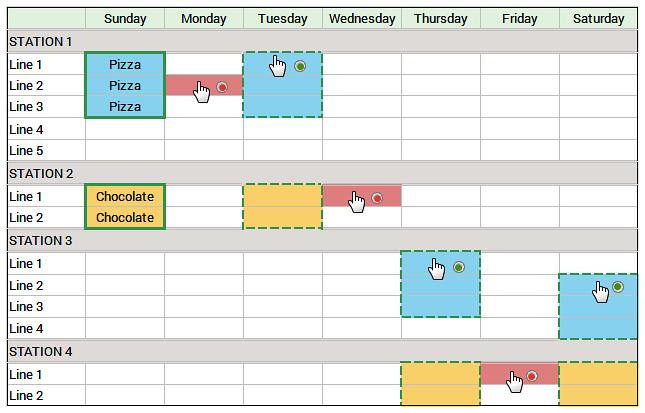Viewport: 645px width, 413px height.
Task: Click the orange block on Saturday Station 4
Action: click(598, 384)
